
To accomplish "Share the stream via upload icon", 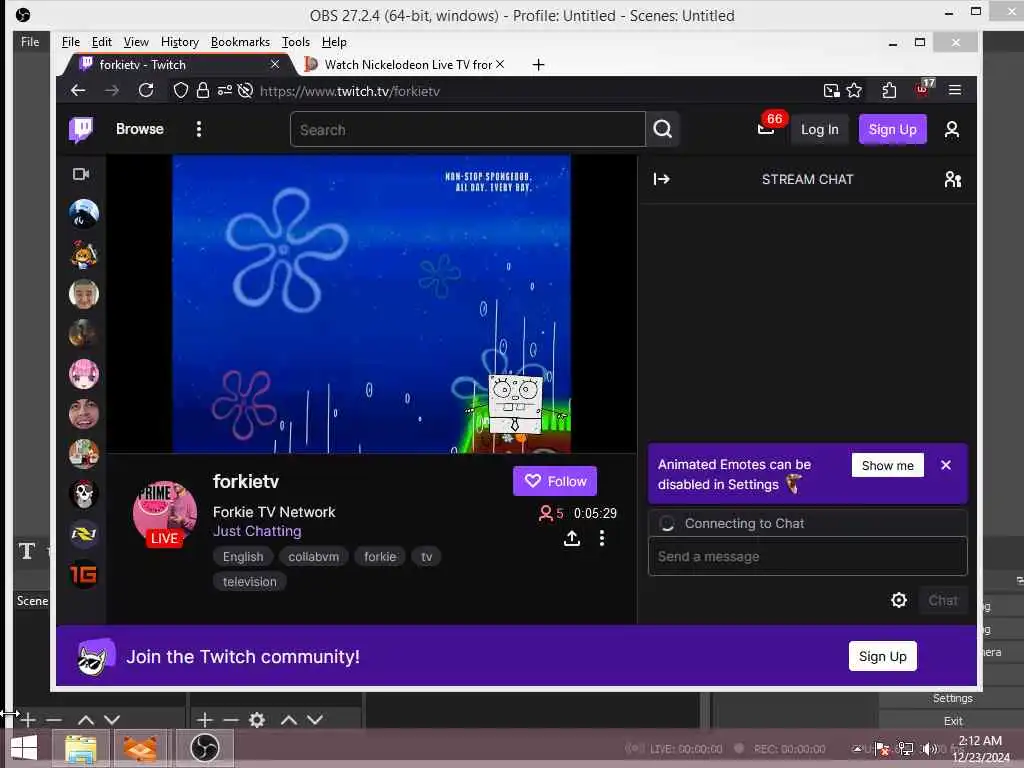I will (571, 538).
